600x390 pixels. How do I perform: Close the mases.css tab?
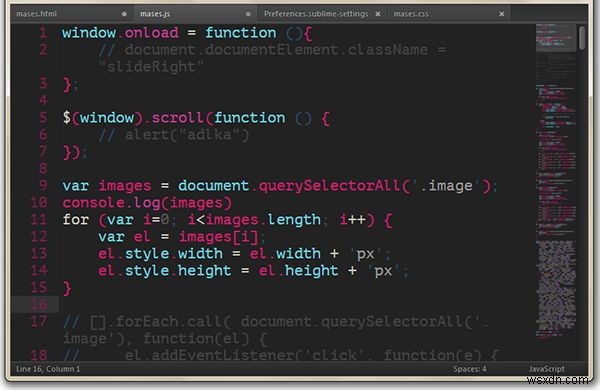pos(502,14)
